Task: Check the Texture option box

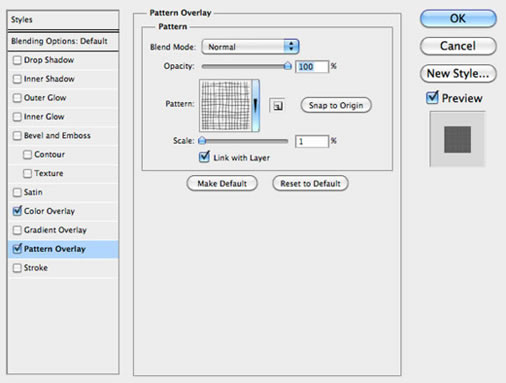Action: 27,174
